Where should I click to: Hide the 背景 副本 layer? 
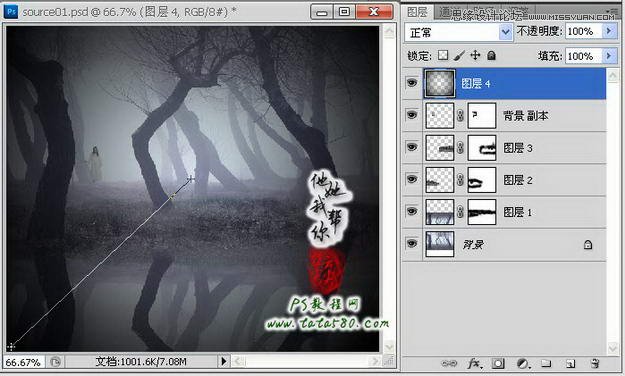point(412,115)
